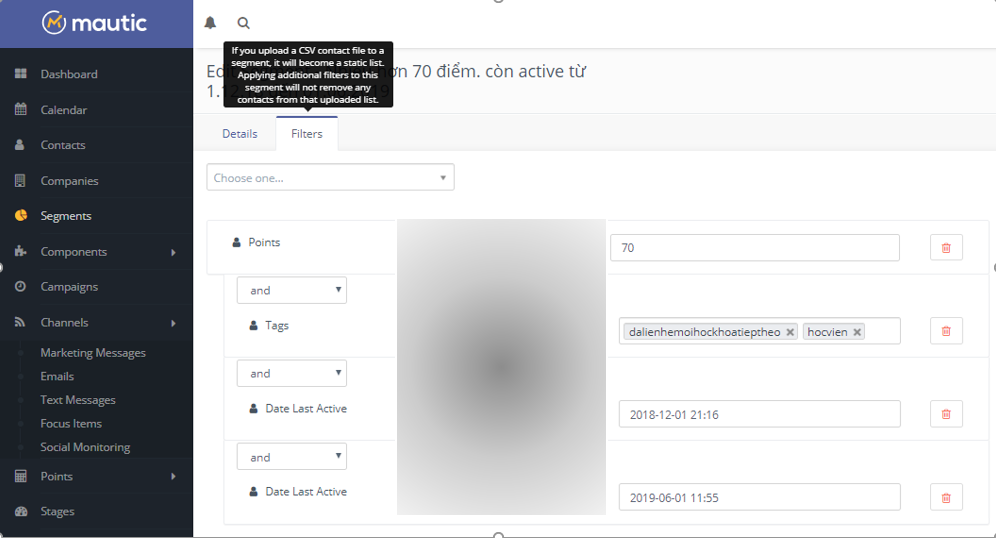The width and height of the screenshot is (996, 538).
Task: Open the Emails channel link
Action: [57, 376]
